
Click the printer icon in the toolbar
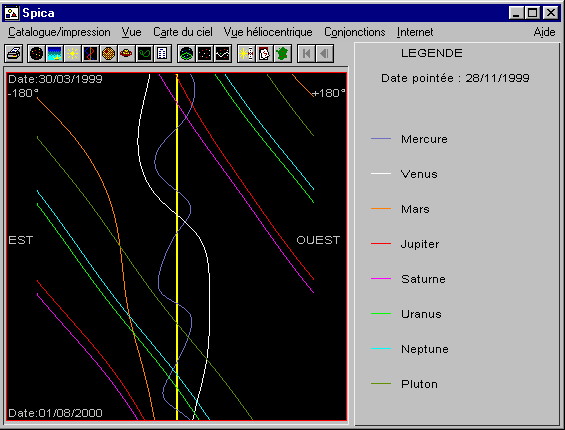tap(14, 54)
